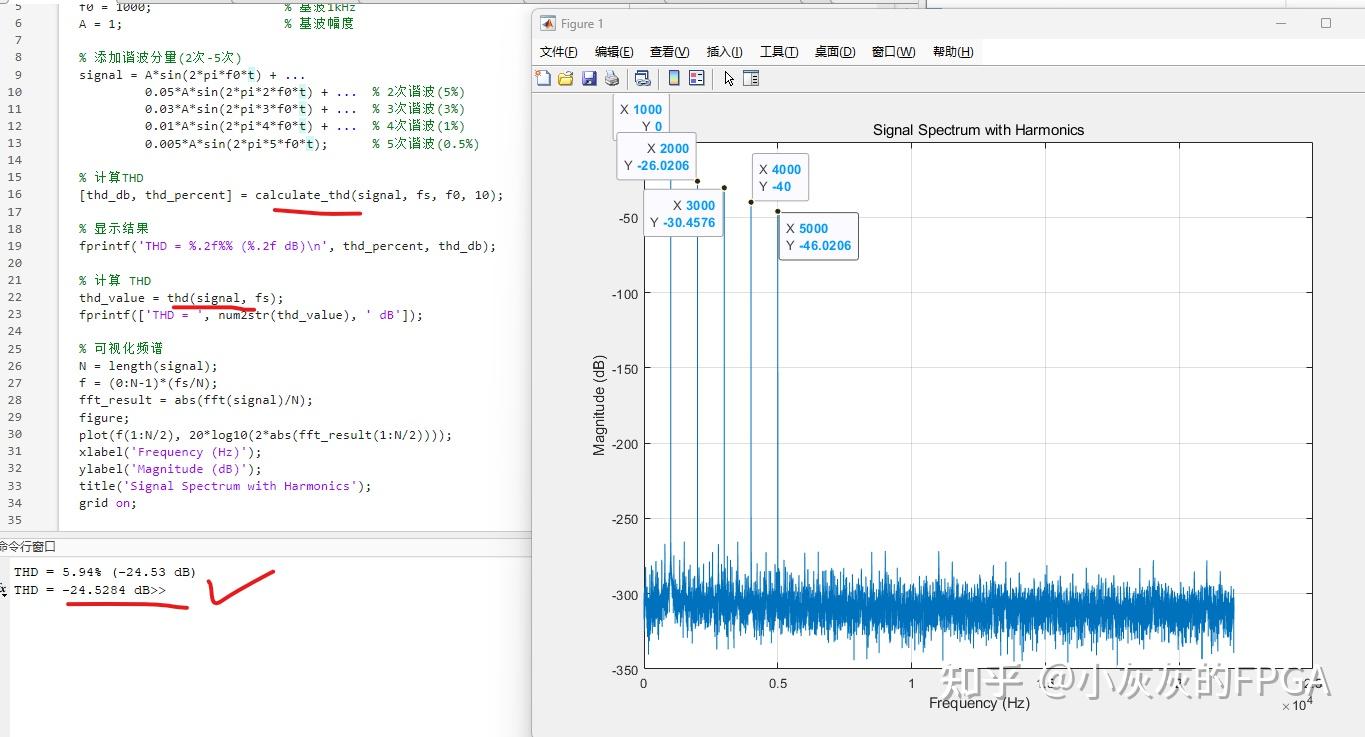Open the 文件(F) menu
The image size is (1365, 737).
pyautogui.click(x=559, y=52)
